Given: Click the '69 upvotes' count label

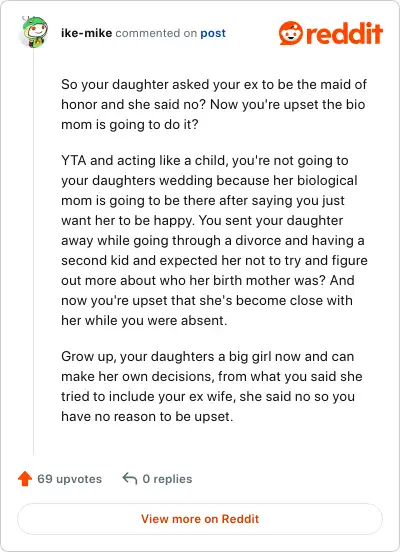Looking at the screenshot, I should click(x=70, y=479).
